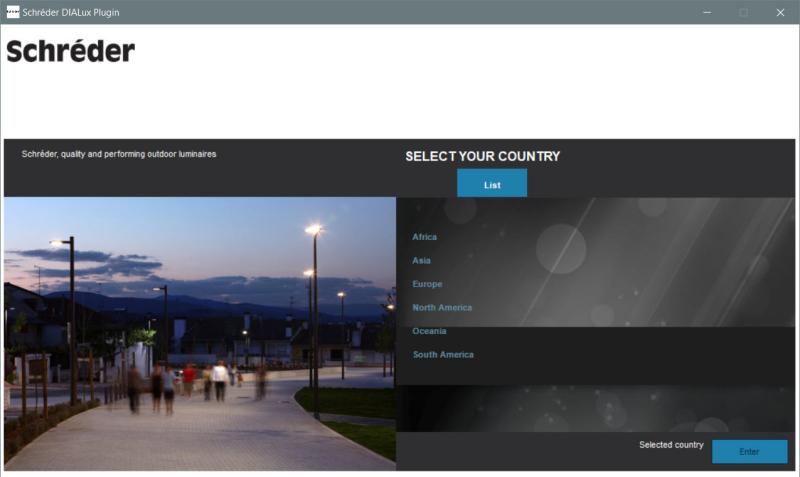
Task: Click the blue Enter button
Action: pyautogui.click(x=749, y=451)
